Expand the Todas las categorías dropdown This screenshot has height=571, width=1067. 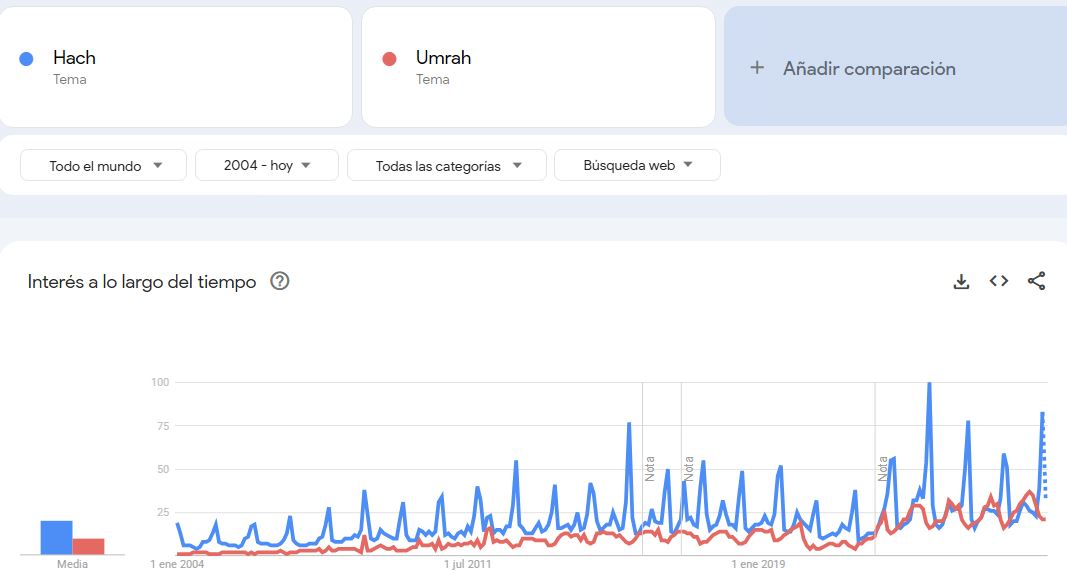(446, 165)
